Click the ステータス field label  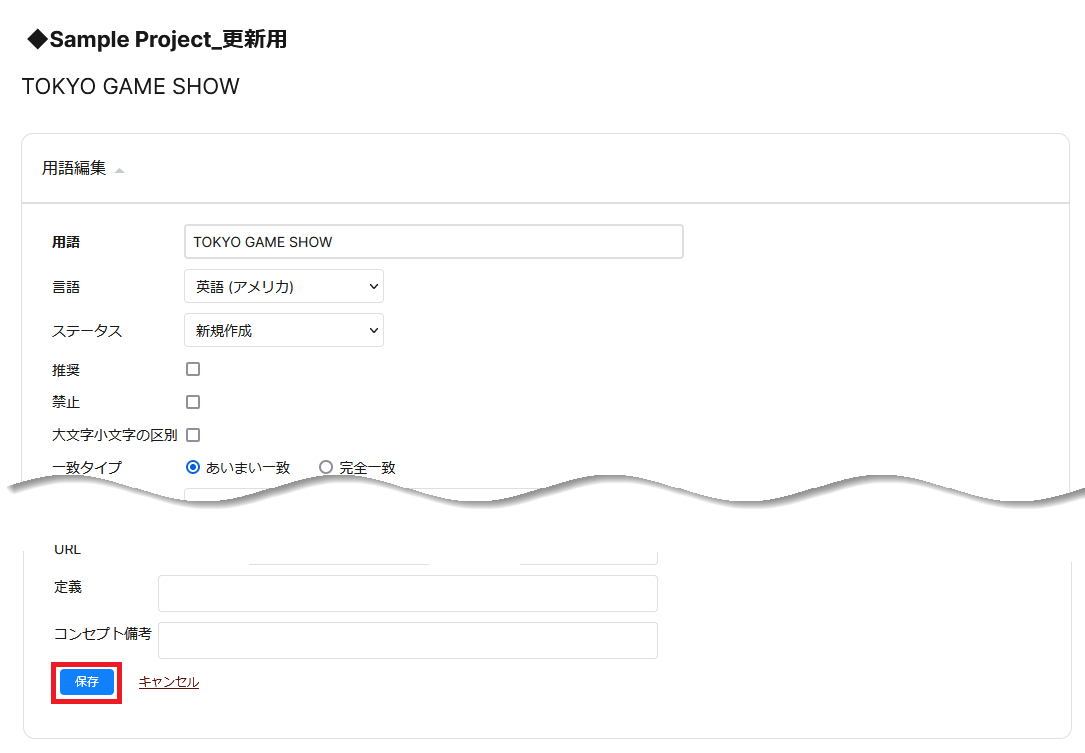[x=87, y=331]
